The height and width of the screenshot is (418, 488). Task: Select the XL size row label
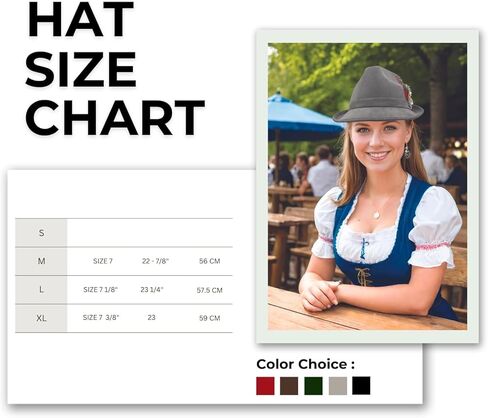[x=41, y=318]
